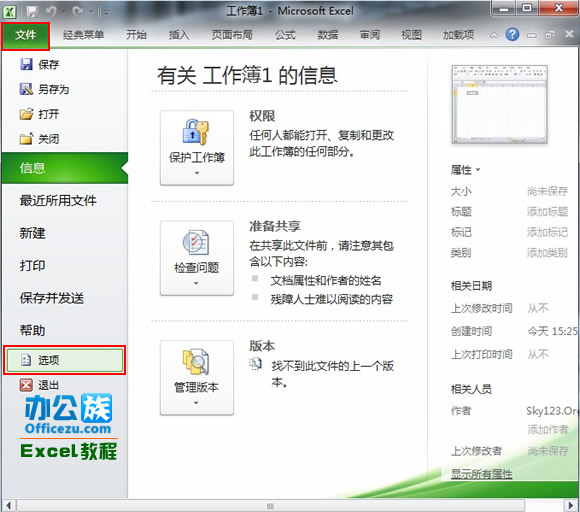Screen dimensions: 580x512
Task: Open the 文件 (File) tab
Action: point(26,36)
